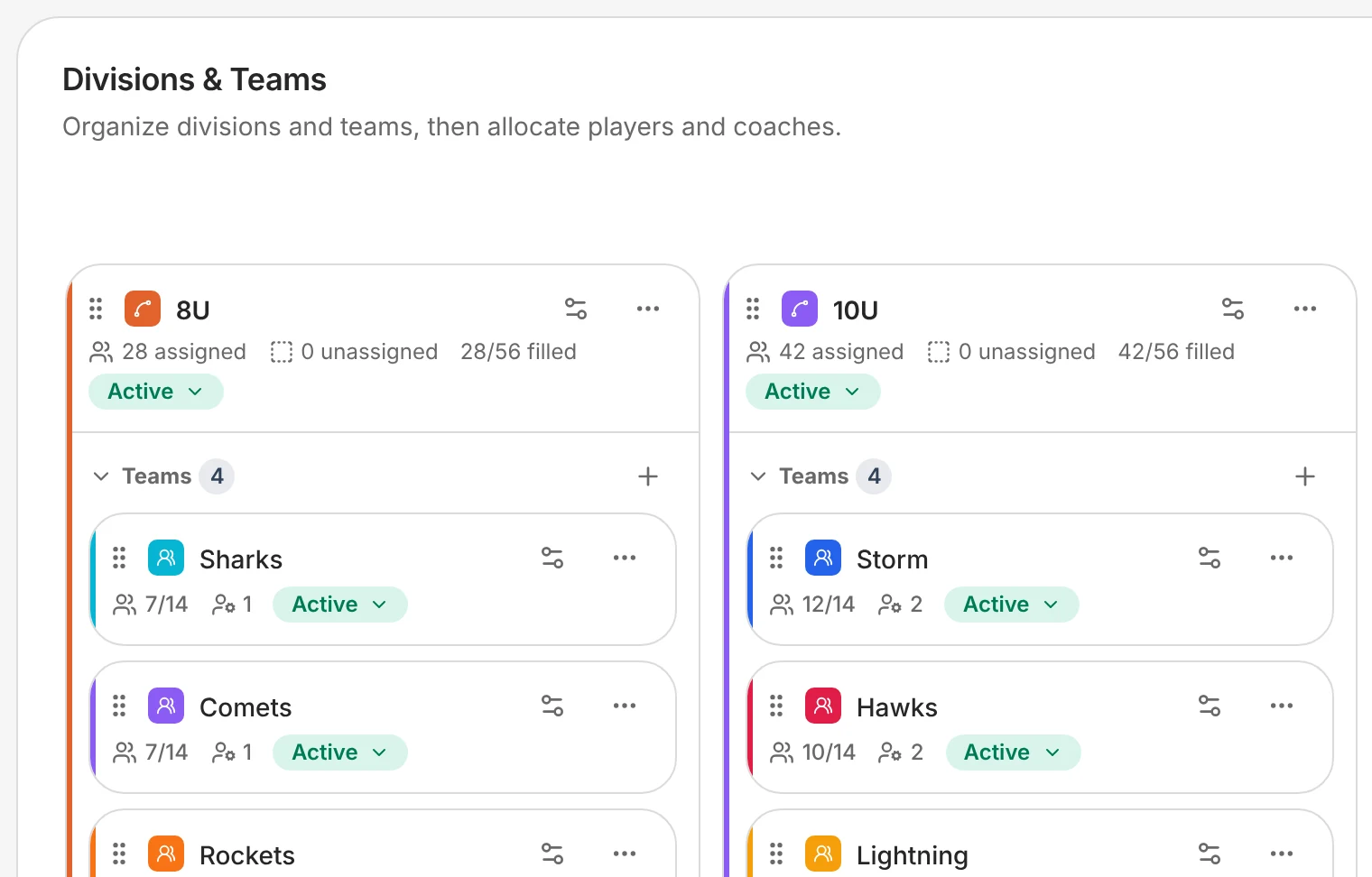Viewport: 1372px width, 877px height.
Task: Open settings sliders for 8U division
Action: (576, 309)
